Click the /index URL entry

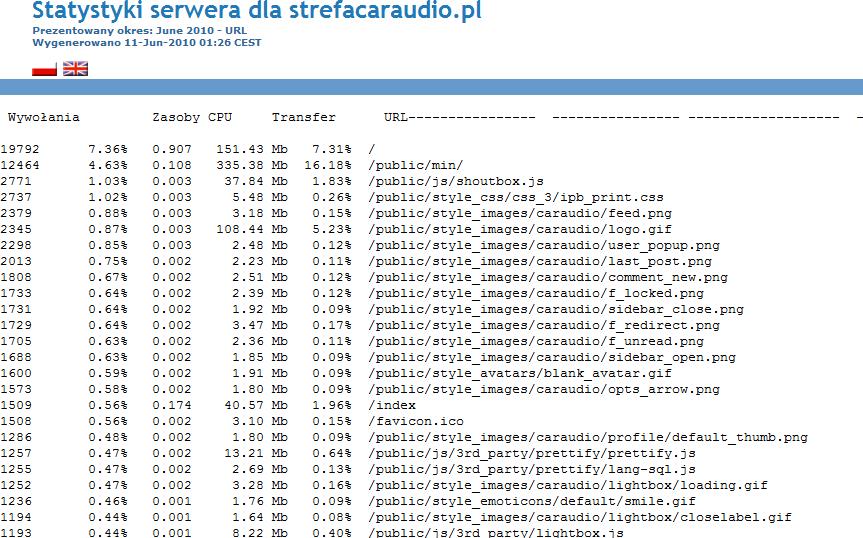click(391, 405)
